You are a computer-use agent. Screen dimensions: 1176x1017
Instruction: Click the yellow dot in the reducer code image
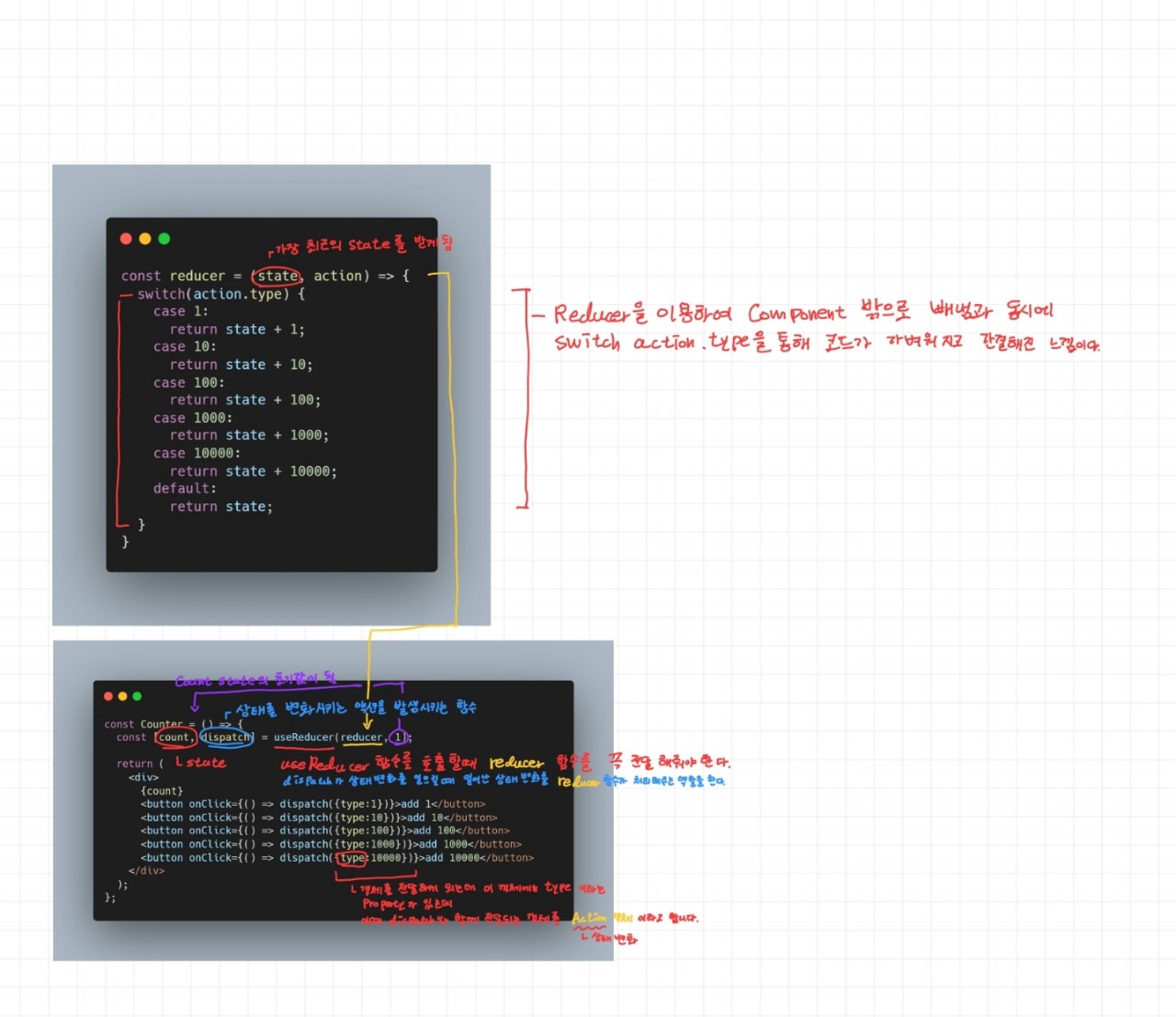(145, 239)
